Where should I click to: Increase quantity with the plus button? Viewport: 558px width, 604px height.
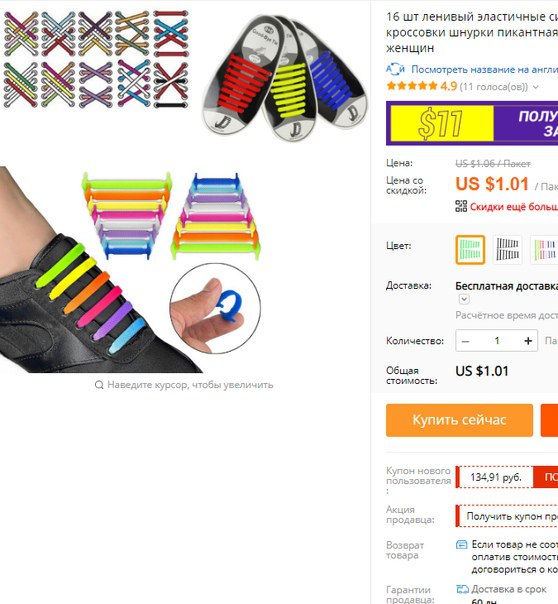528,341
